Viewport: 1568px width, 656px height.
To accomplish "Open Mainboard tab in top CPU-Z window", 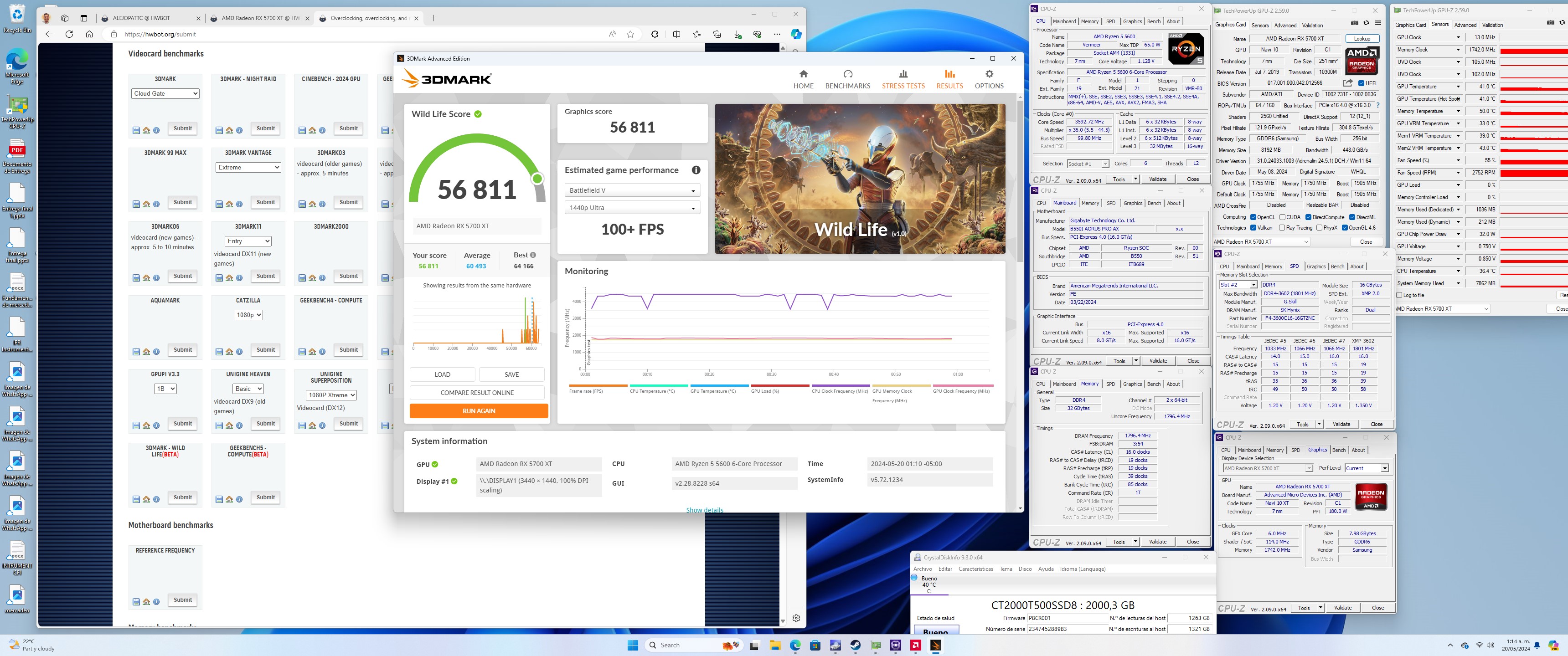I will tap(1064, 21).
